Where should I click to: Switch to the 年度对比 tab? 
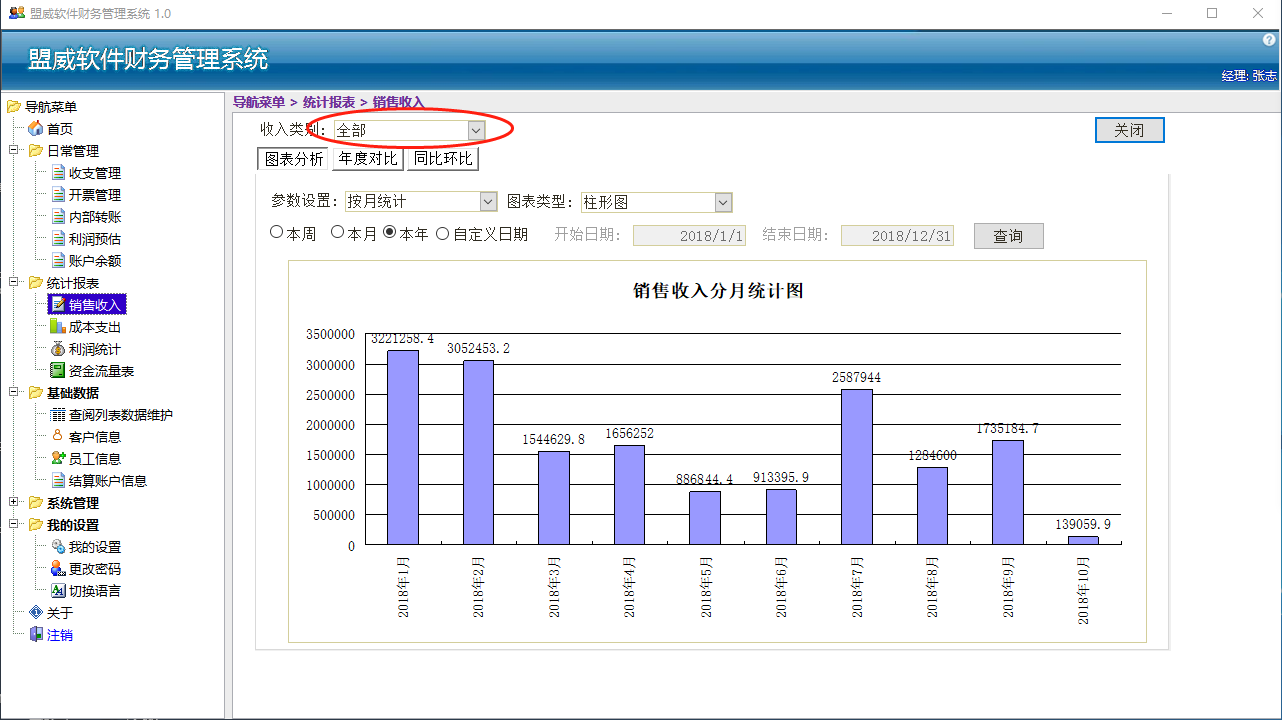(367, 158)
